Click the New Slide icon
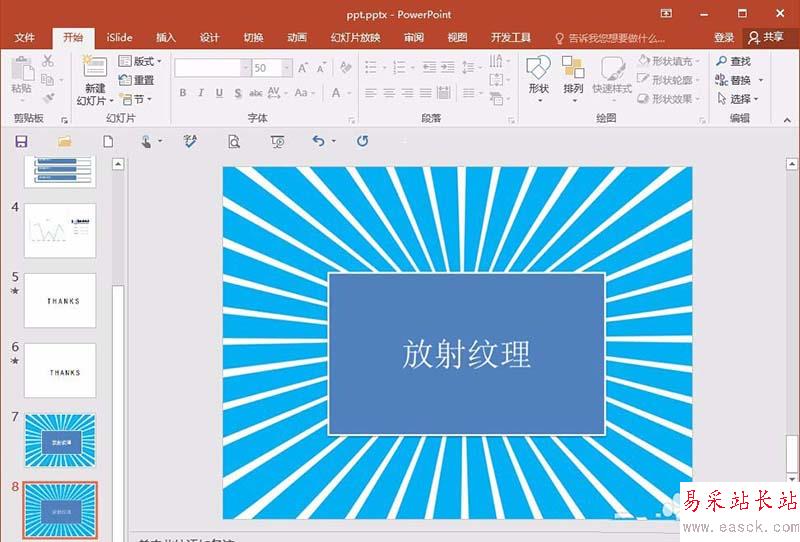This screenshot has height=542, width=800. pos(95,67)
